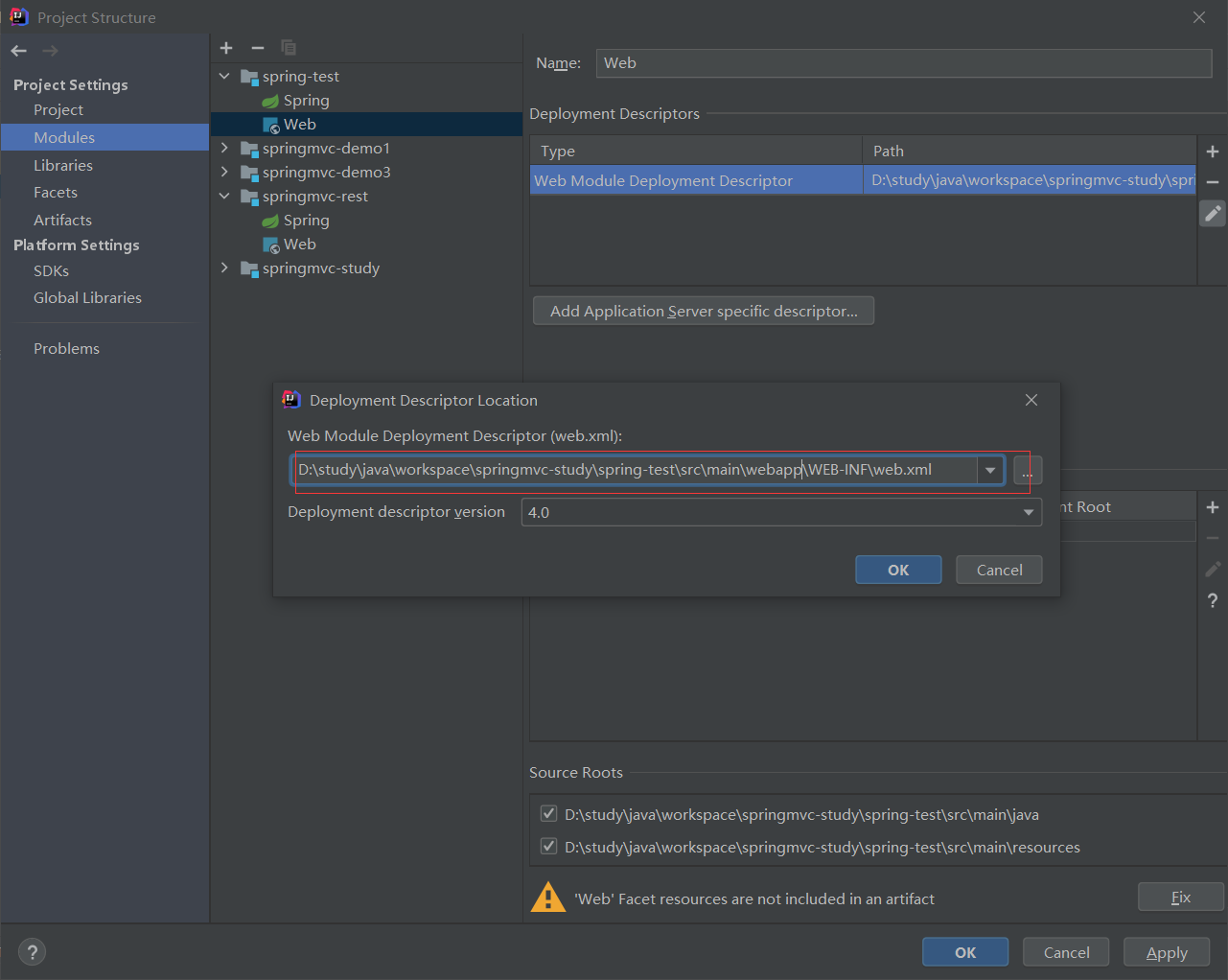Click the Spring leaf icon under spring-test

click(x=270, y=101)
